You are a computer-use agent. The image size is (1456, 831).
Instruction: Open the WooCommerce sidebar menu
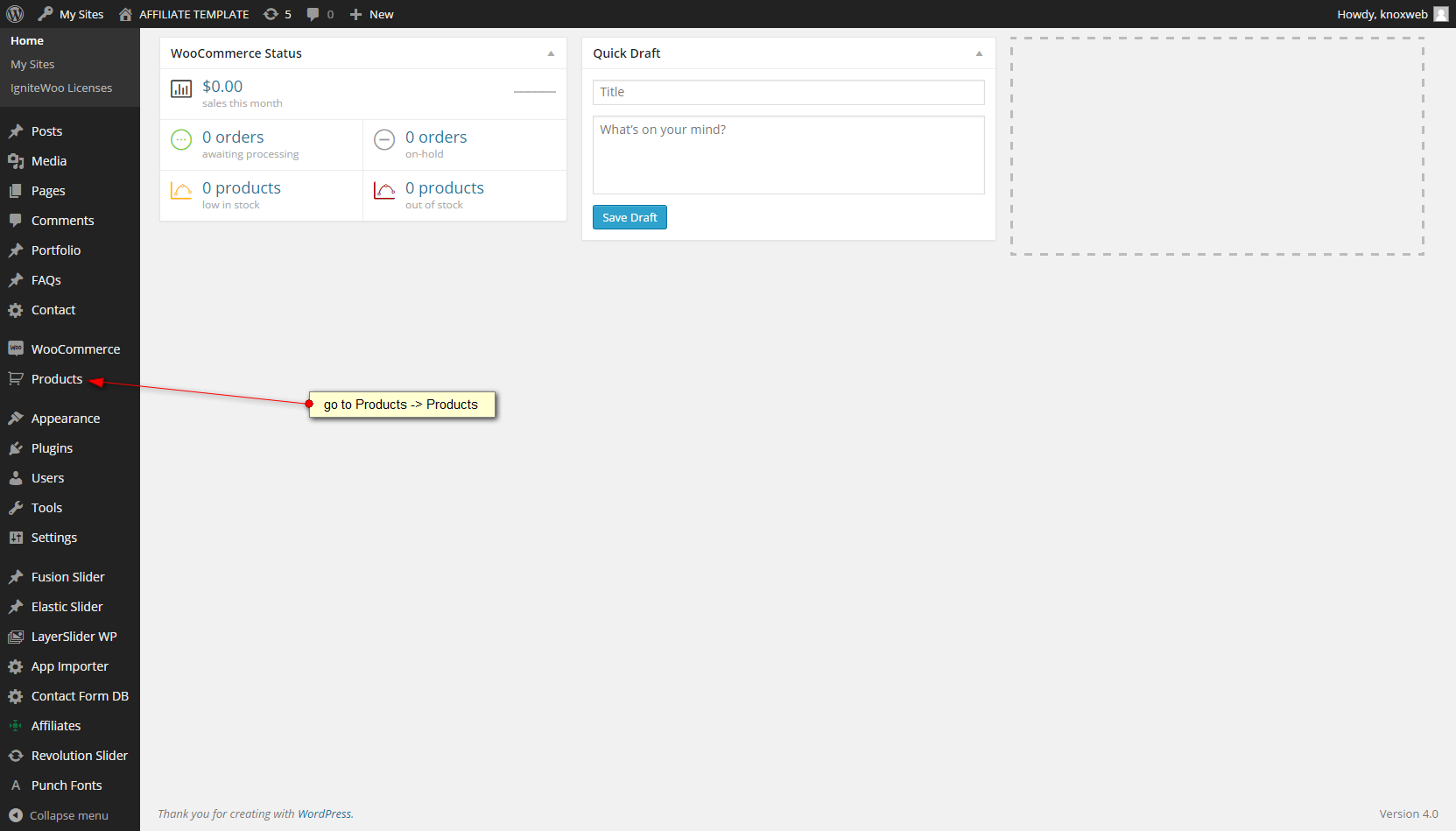75,349
